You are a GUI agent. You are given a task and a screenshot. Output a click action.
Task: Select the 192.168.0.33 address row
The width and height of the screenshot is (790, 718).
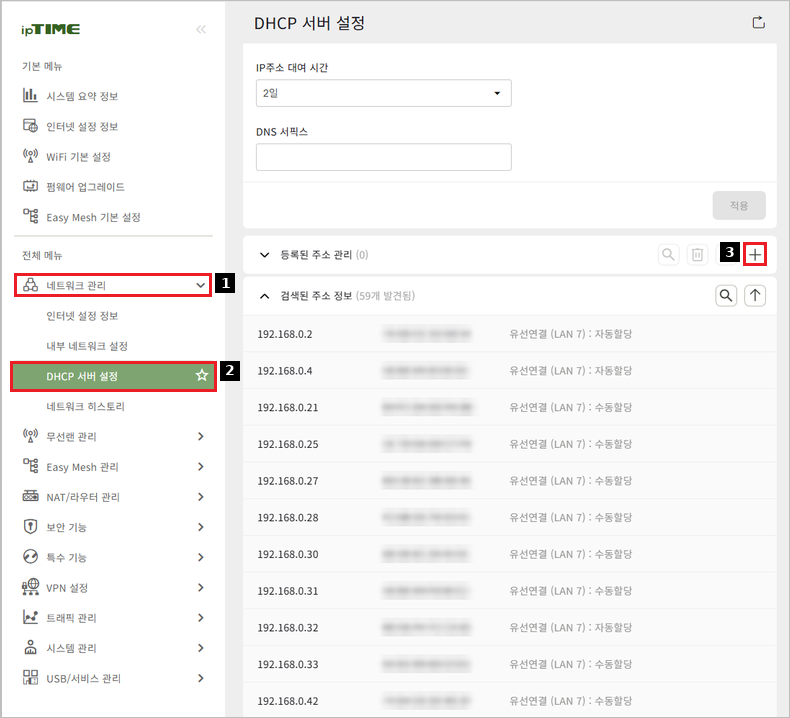pos(509,664)
